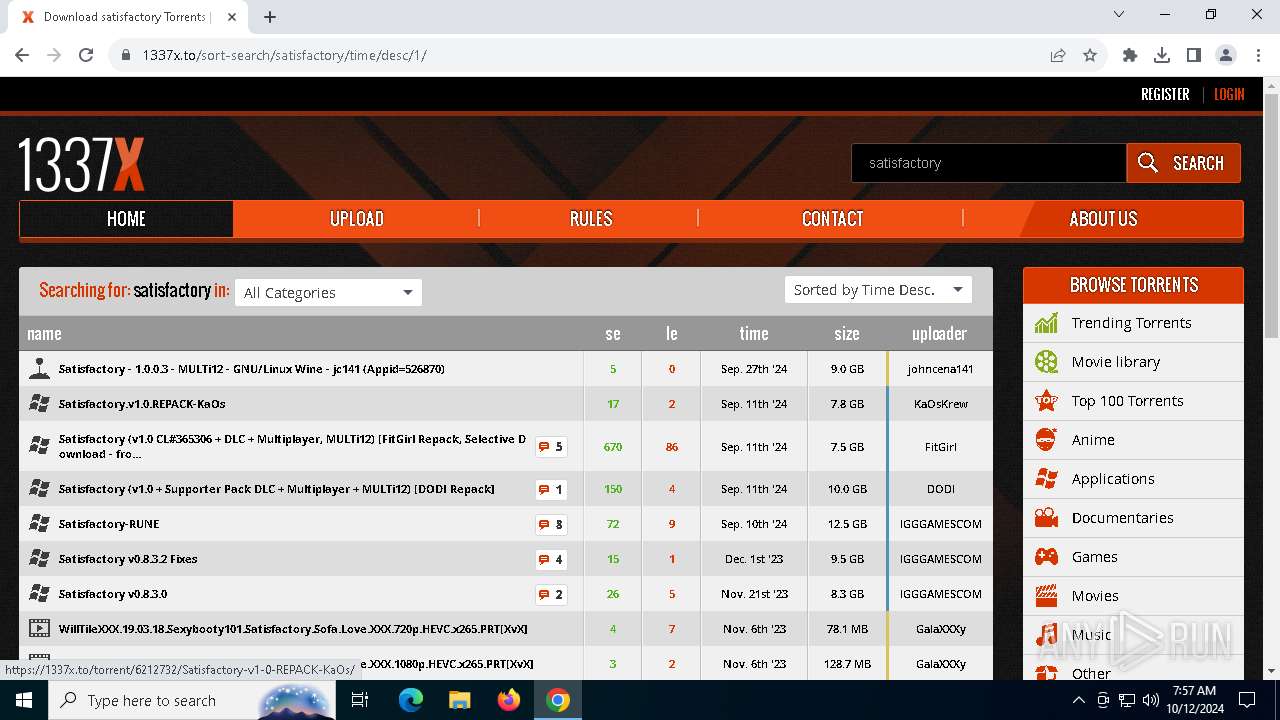The image size is (1280, 720).
Task: Sort results by the se column header
Action: tap(613, 334)
